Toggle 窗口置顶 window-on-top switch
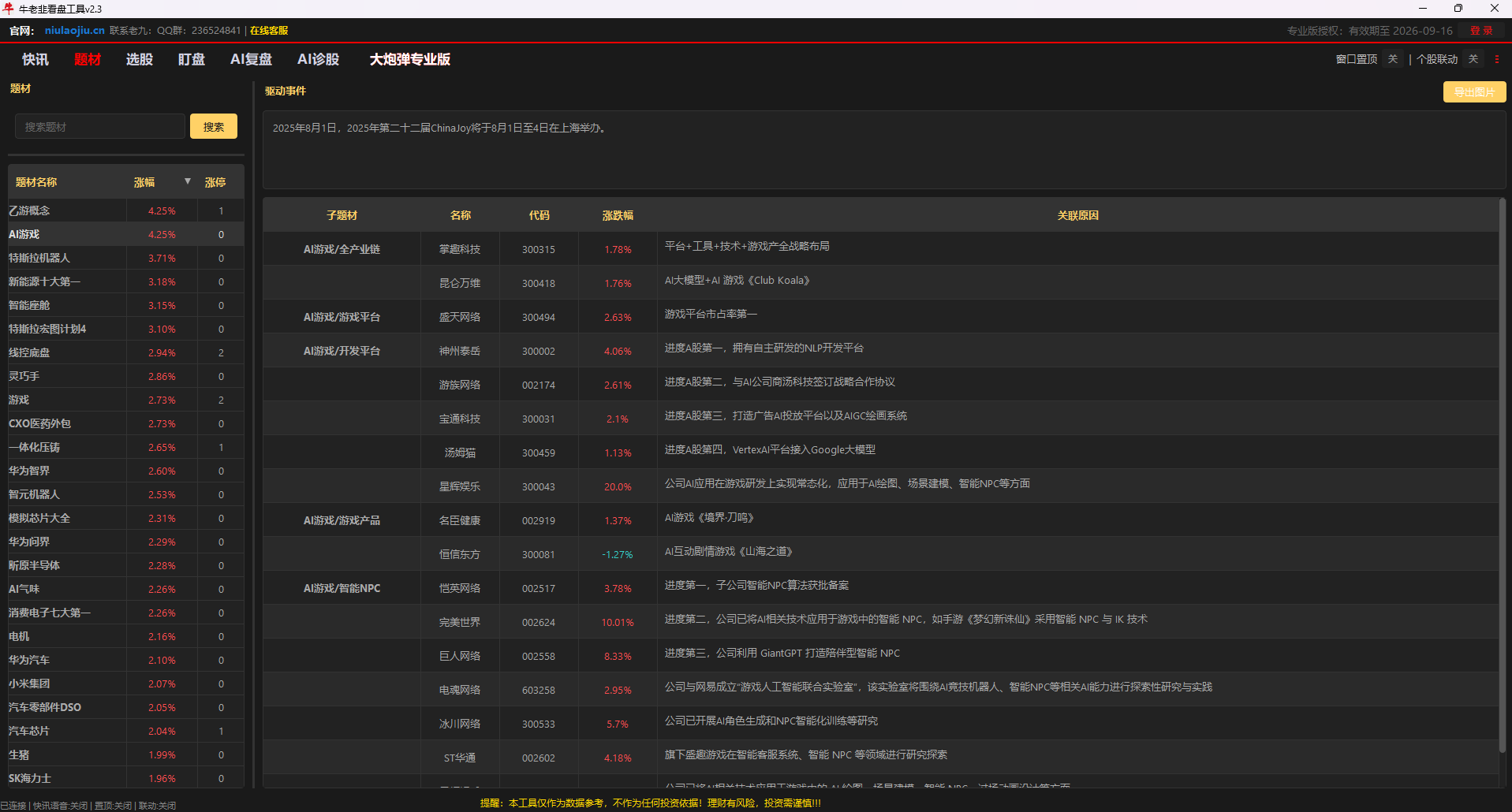 point(1392,59)
